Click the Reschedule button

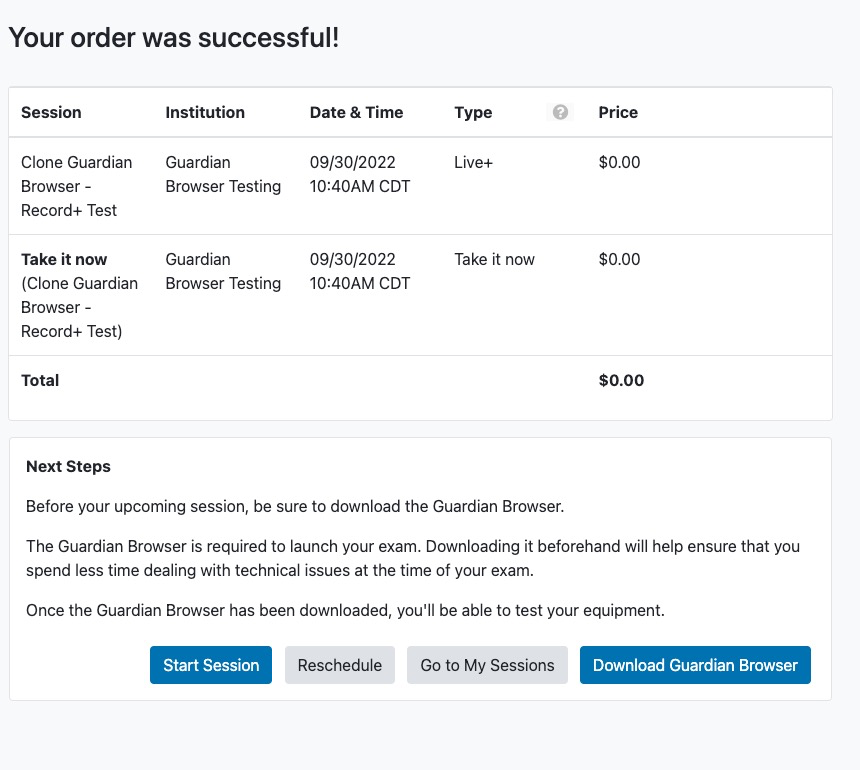340,665
